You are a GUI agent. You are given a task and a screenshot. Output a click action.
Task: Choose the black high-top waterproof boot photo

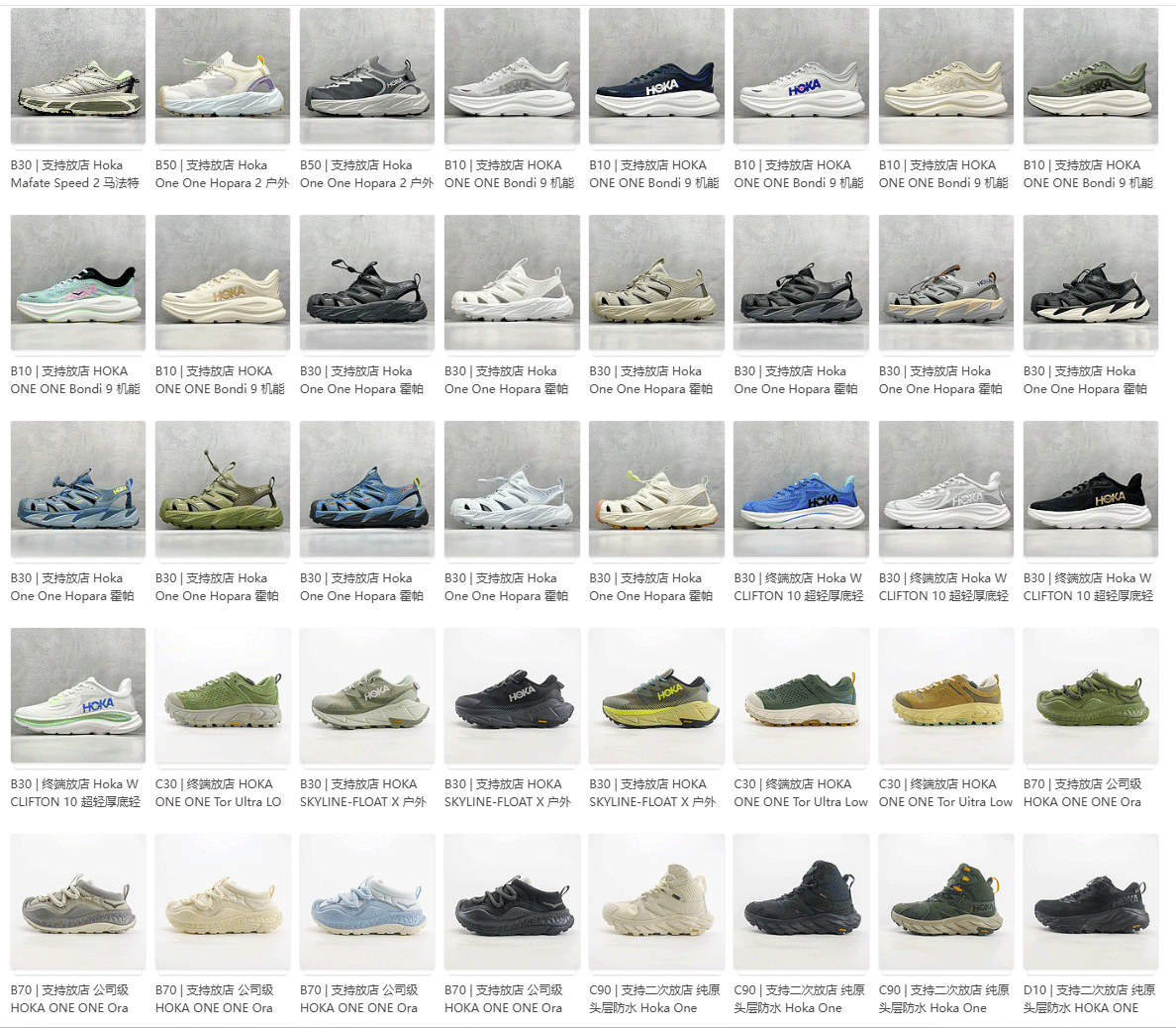point(801,902)
